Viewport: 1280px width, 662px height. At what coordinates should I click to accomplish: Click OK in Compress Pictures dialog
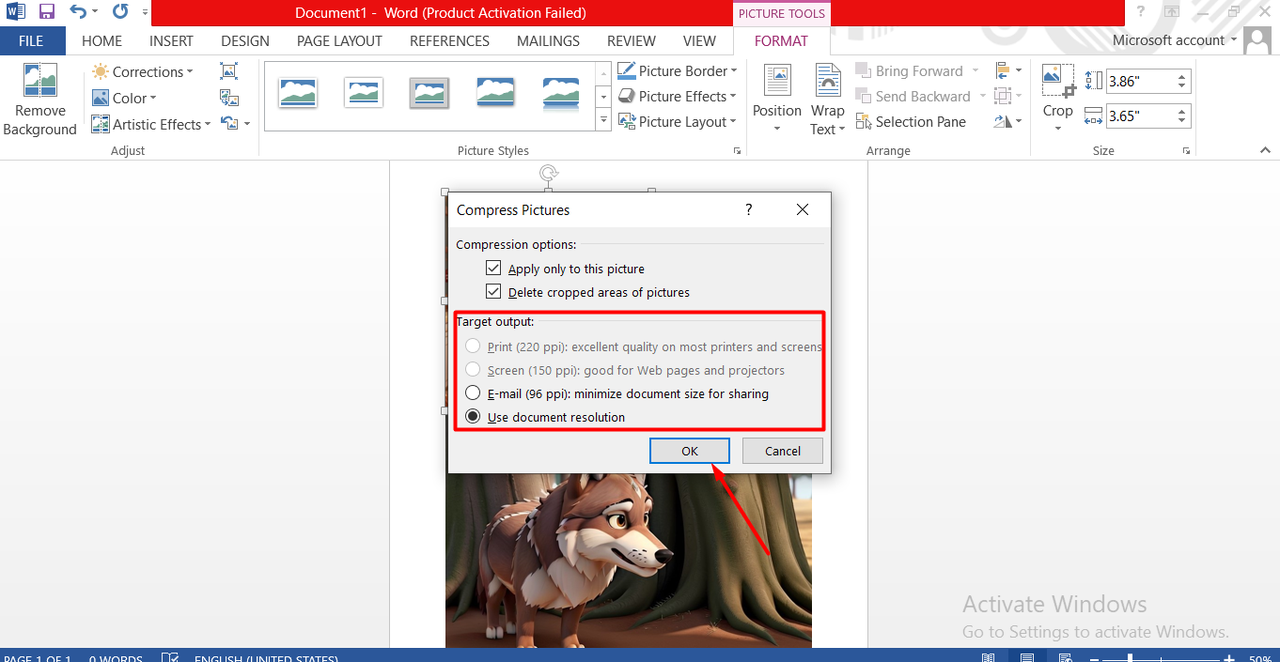690,451
